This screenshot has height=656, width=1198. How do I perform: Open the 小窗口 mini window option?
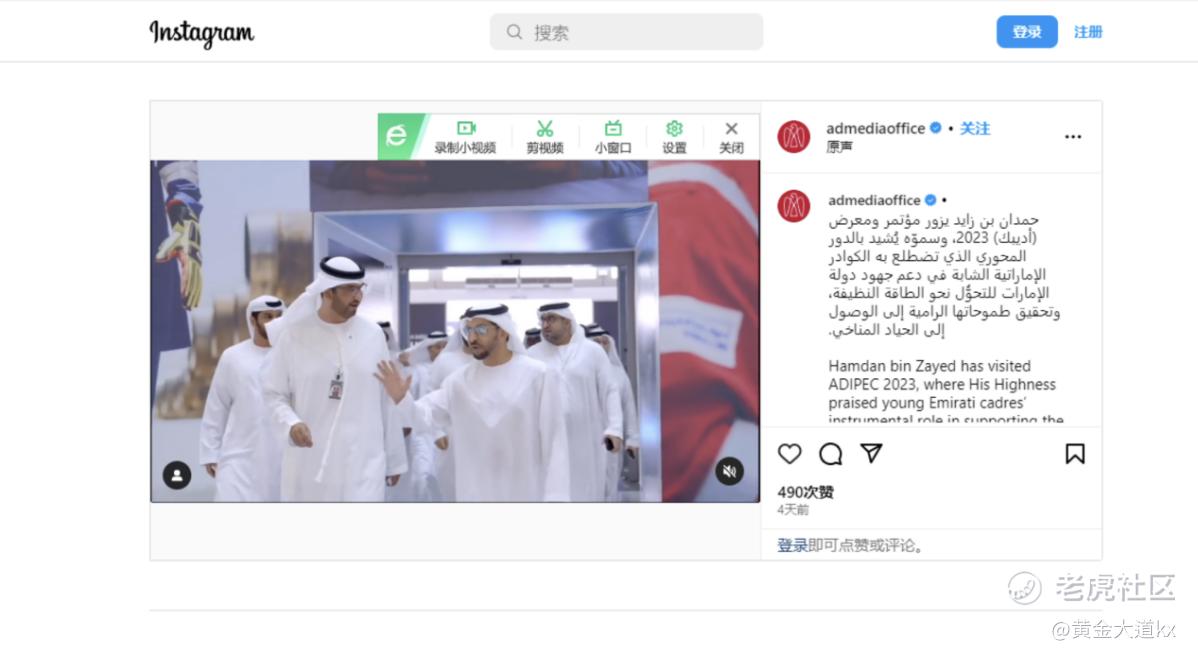point(613,137)
